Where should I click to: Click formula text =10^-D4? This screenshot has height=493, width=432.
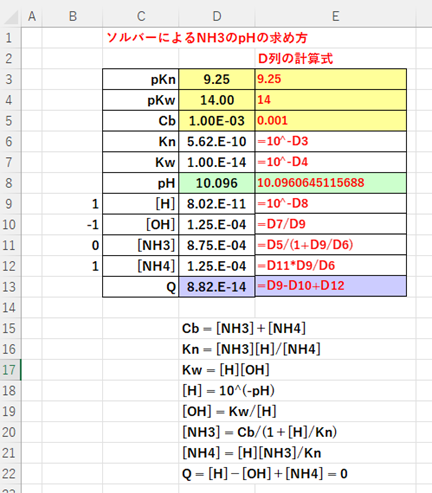[x=283, y=162]
